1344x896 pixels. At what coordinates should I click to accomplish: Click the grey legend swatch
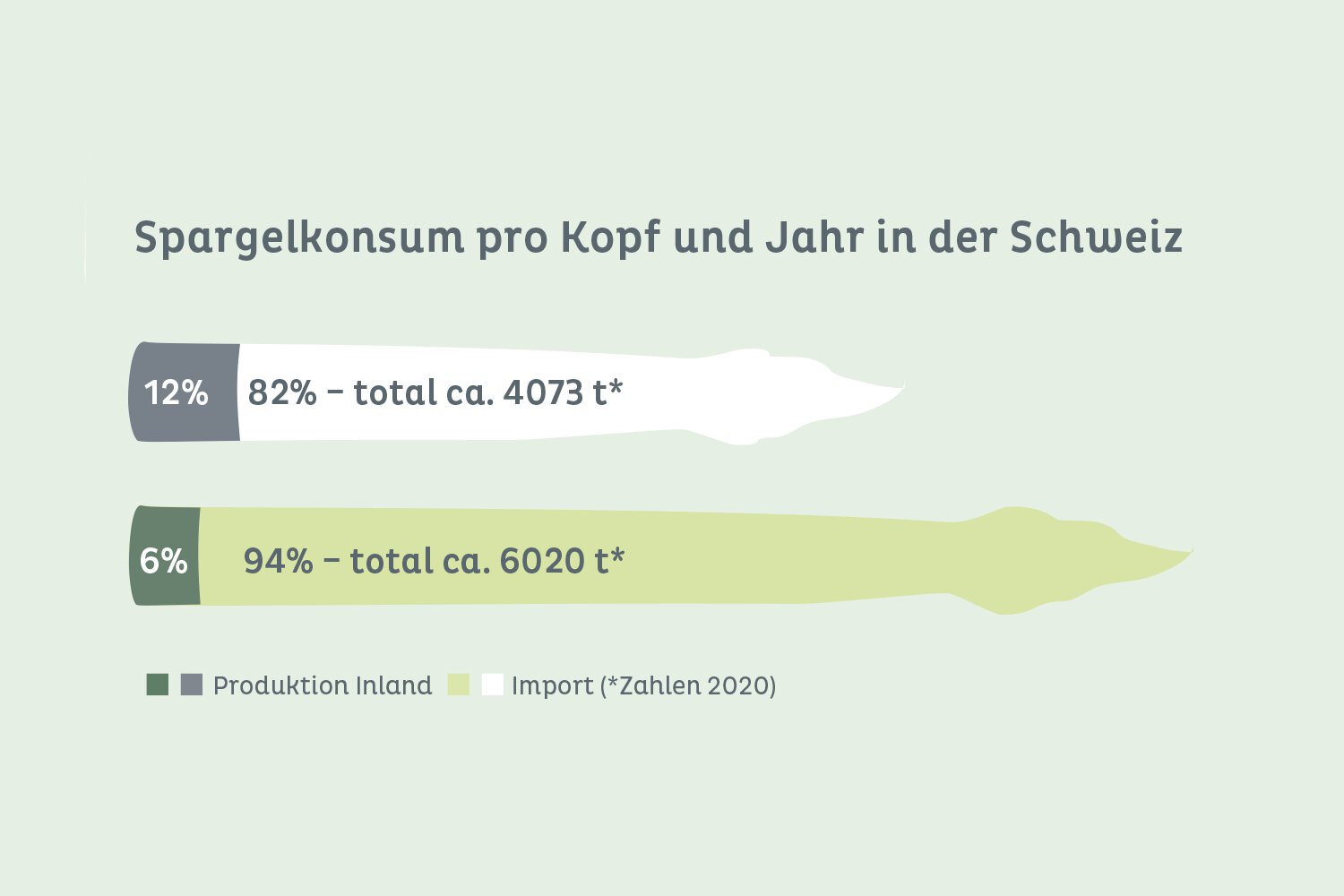tap(192, 685)
